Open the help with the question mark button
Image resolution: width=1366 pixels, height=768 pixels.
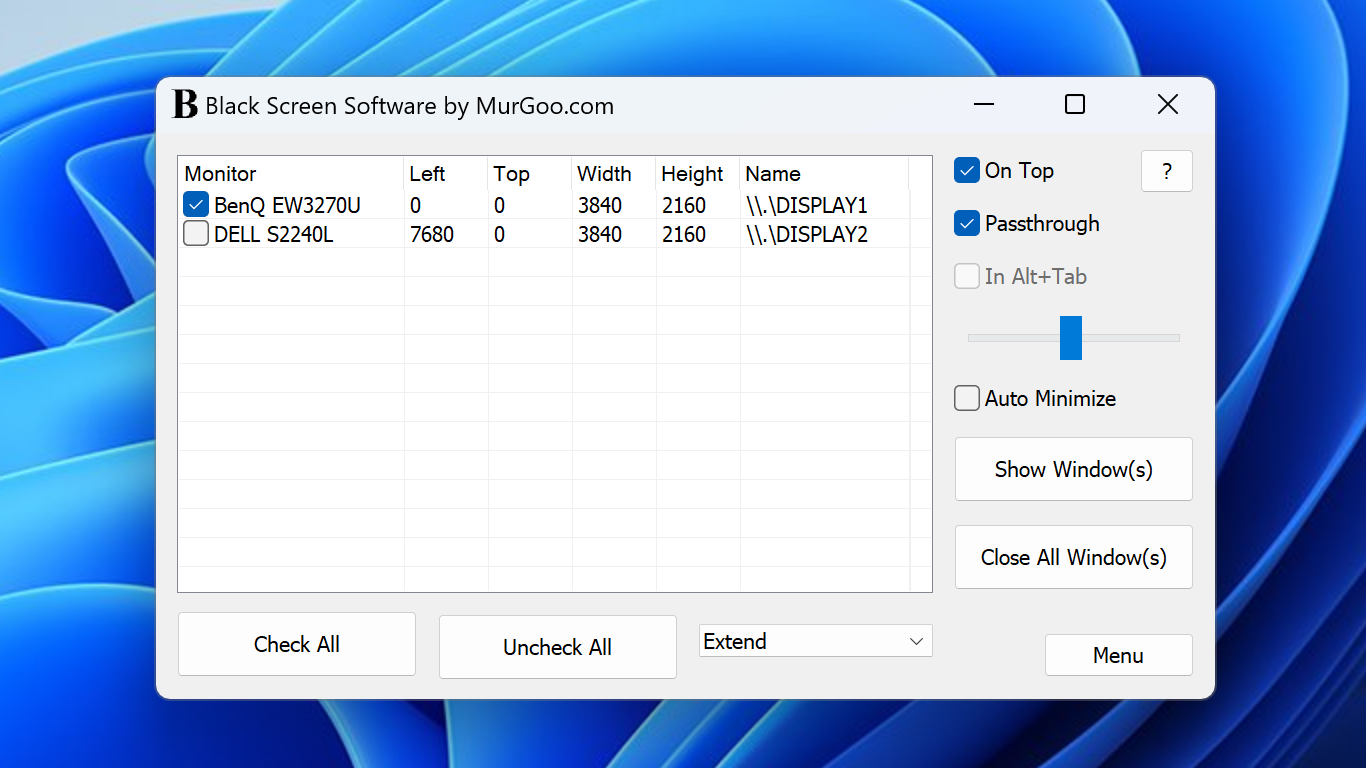pyautogui.click(x=1166, y=171)
